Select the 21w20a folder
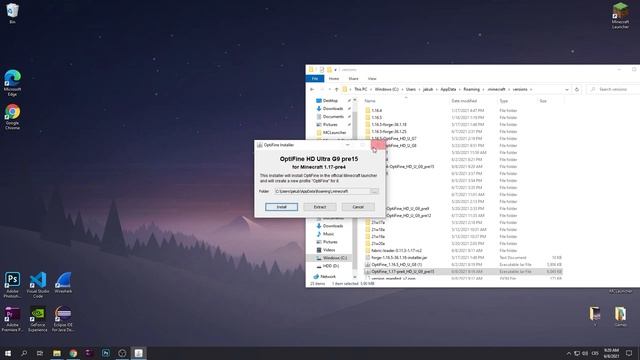The width and height of the screenshot is (640, 360). click(x=378, y=244)
